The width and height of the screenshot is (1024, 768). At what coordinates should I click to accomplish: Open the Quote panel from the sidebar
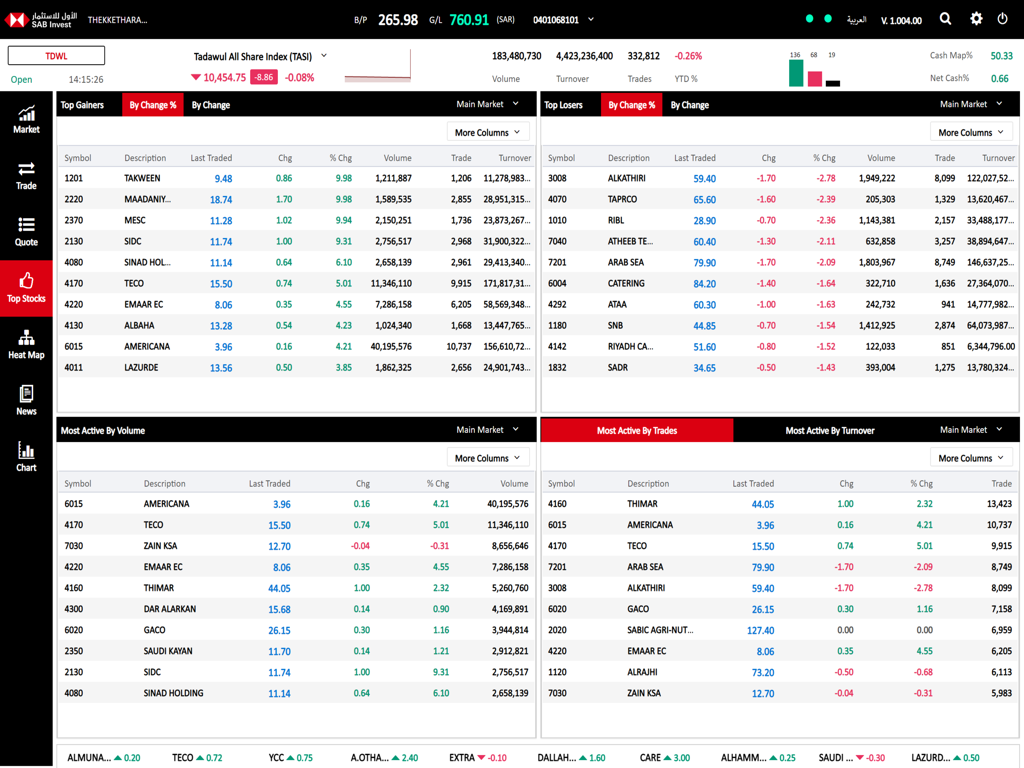[x=25, y=232]
